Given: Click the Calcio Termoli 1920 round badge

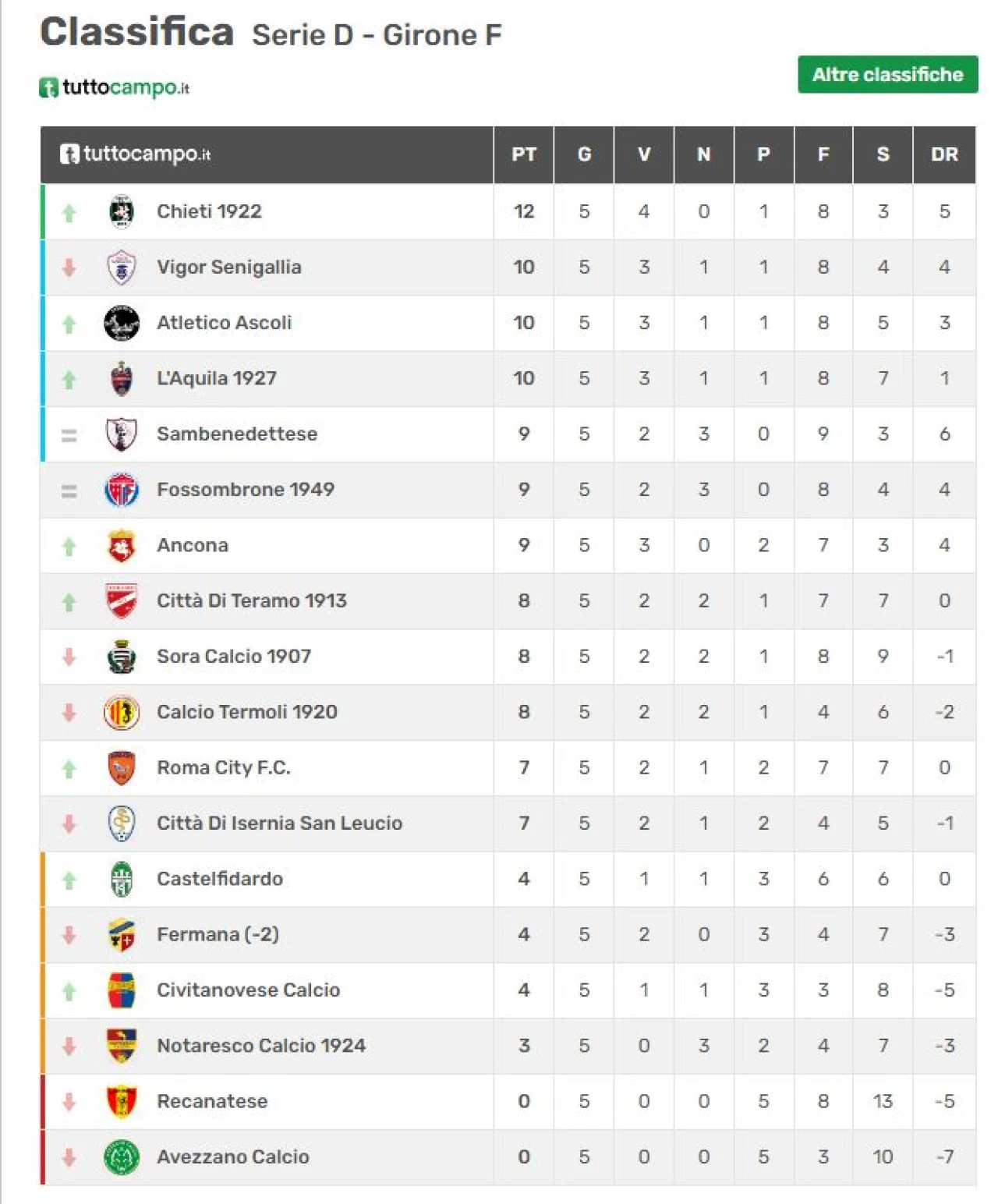Looking at the screenshot, I should pos(121,712).
